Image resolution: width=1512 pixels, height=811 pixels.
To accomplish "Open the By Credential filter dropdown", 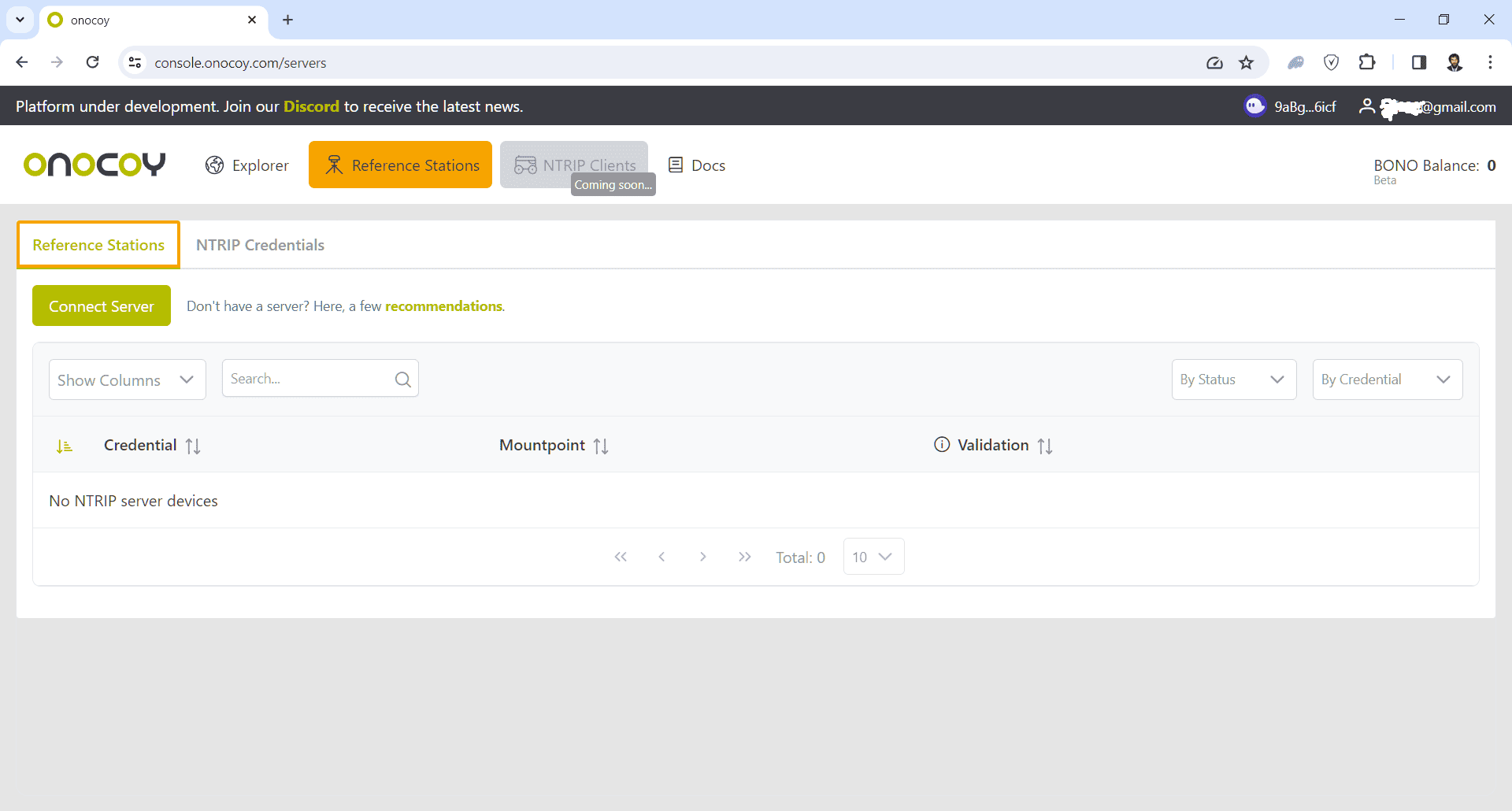I will coord(1388,380).
